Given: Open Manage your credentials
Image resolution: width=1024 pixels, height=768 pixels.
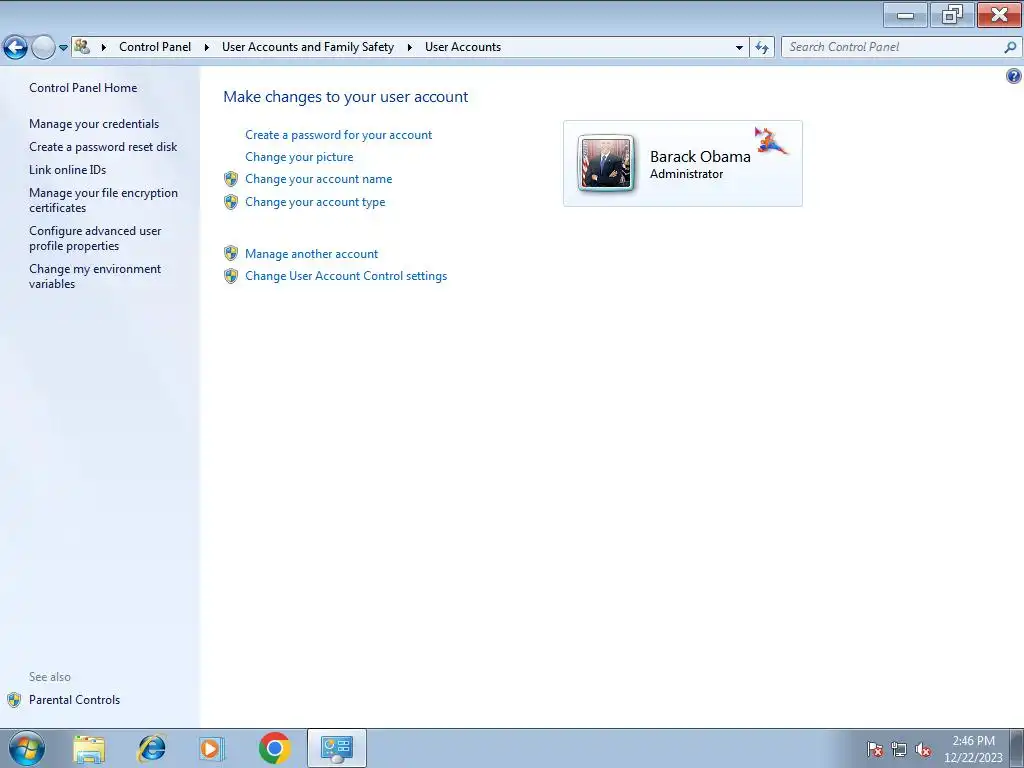Looking at the screenshot, I should [94, 123].
